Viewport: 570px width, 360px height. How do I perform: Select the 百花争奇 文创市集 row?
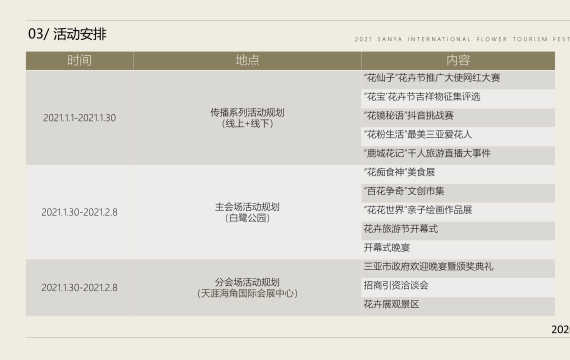[x=458, y=193]
